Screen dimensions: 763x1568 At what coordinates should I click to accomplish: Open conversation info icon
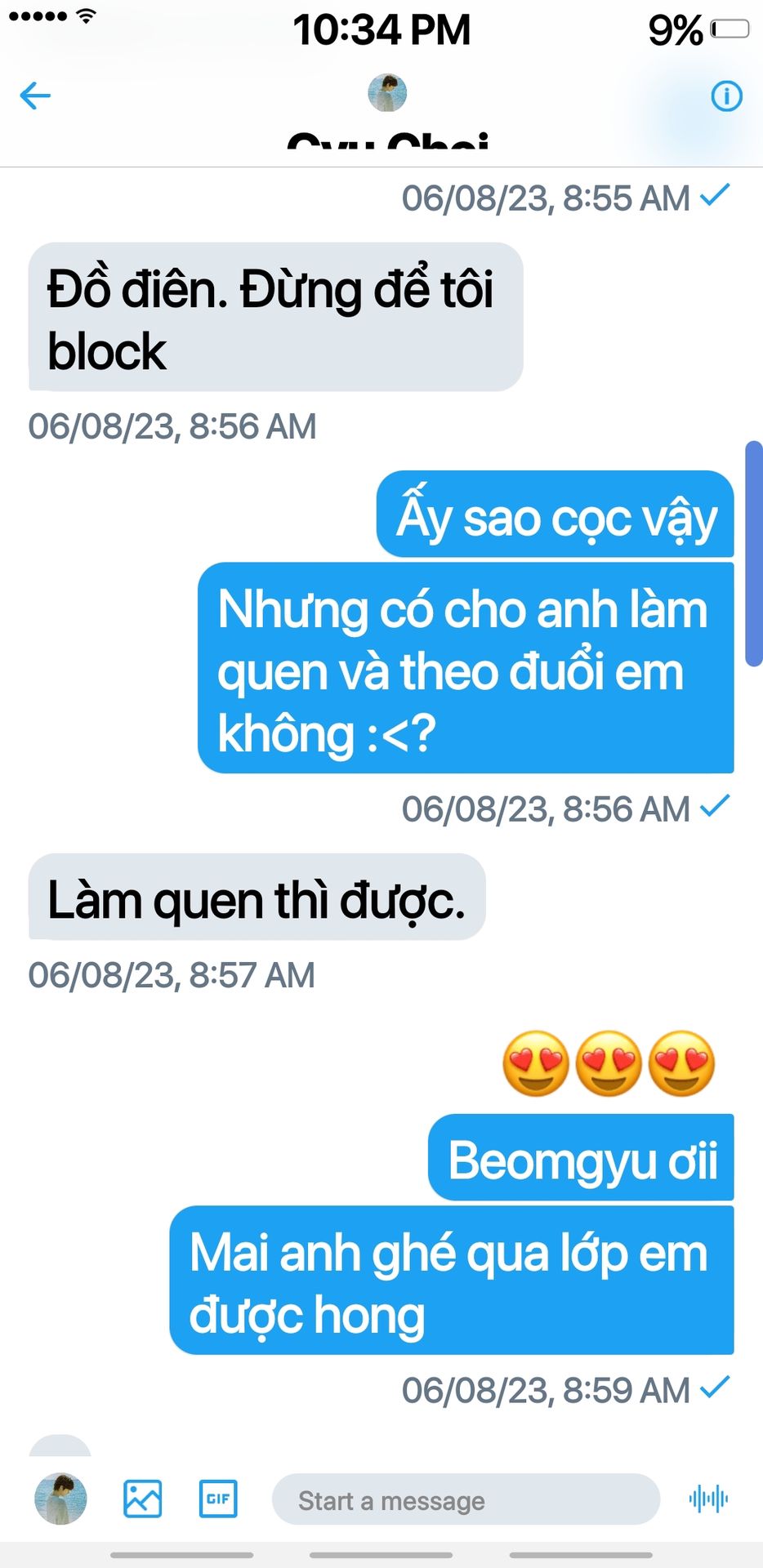pos(726,96)
